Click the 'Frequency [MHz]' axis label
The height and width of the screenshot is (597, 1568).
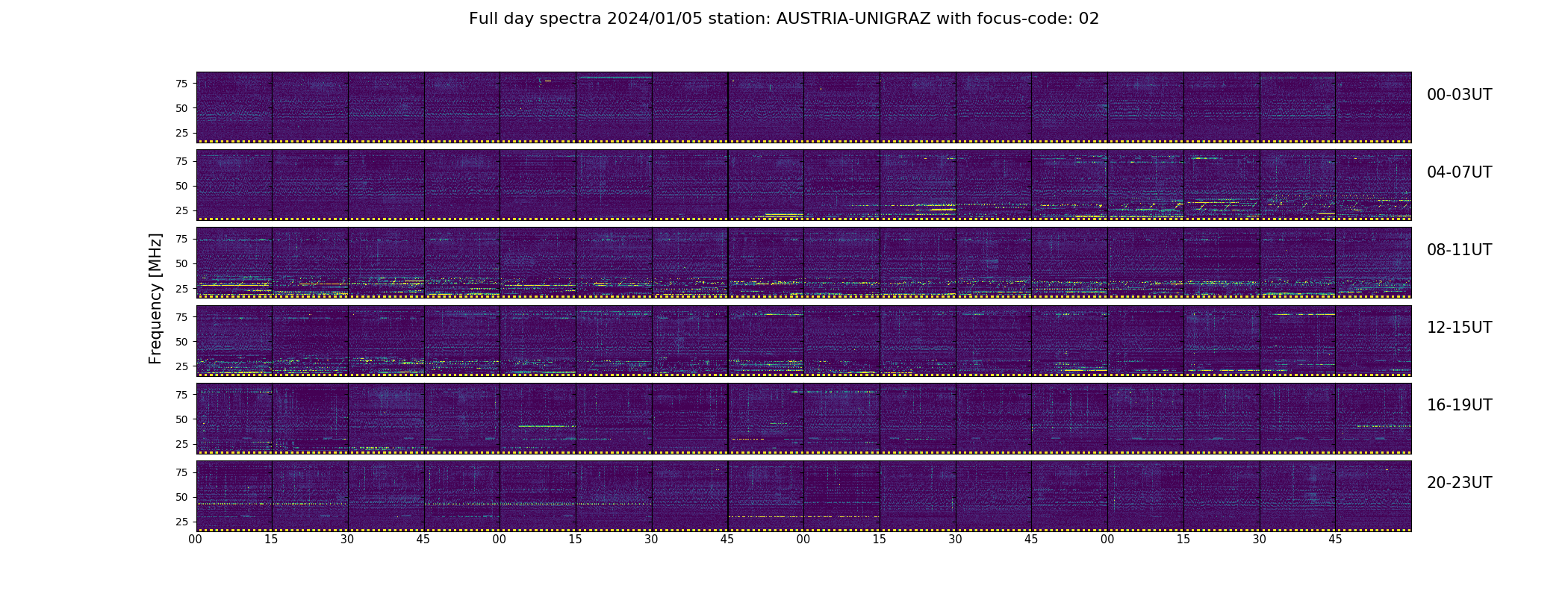coord(155,298)
